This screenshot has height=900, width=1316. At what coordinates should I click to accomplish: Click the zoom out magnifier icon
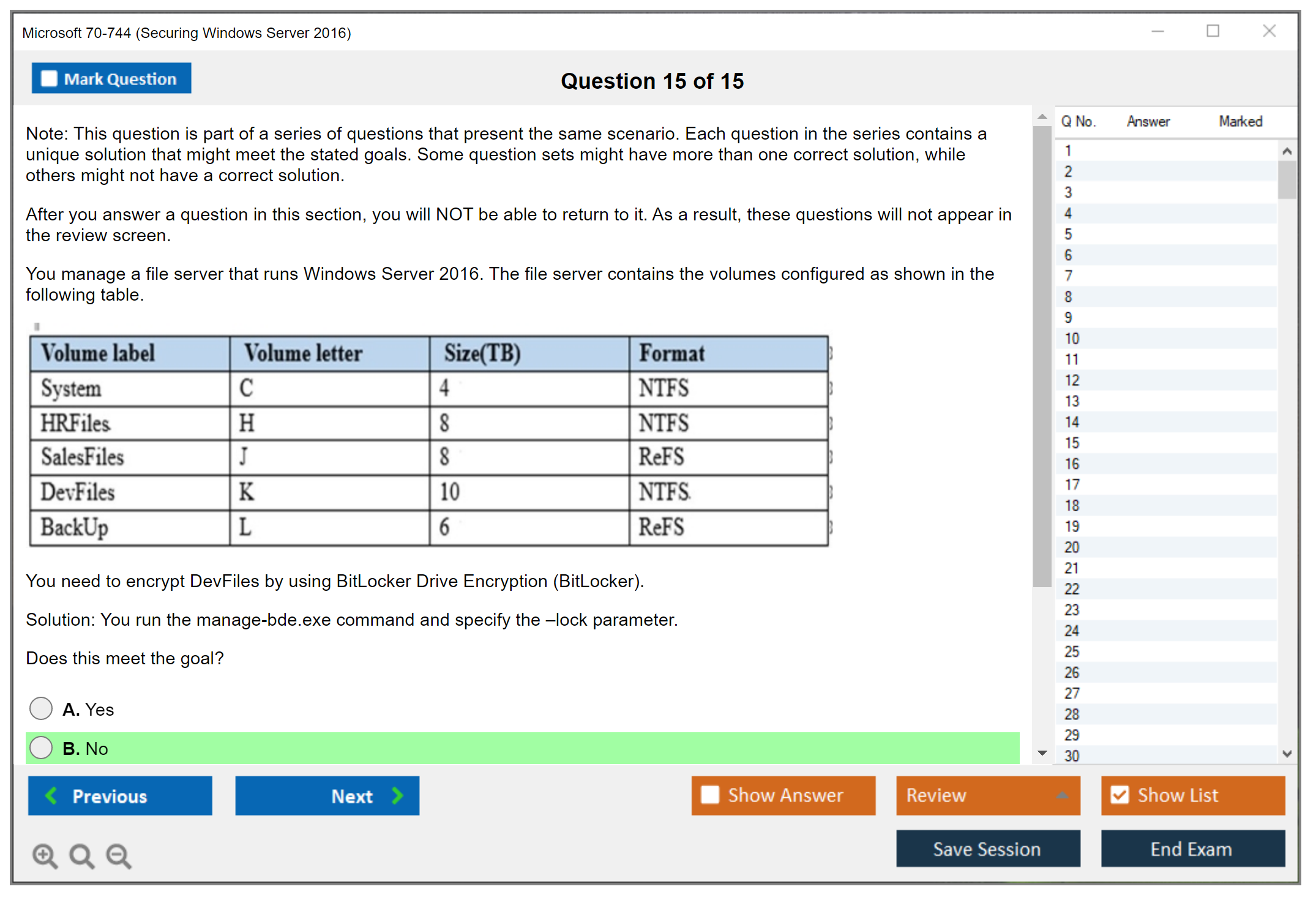click(x=118, y=855)
